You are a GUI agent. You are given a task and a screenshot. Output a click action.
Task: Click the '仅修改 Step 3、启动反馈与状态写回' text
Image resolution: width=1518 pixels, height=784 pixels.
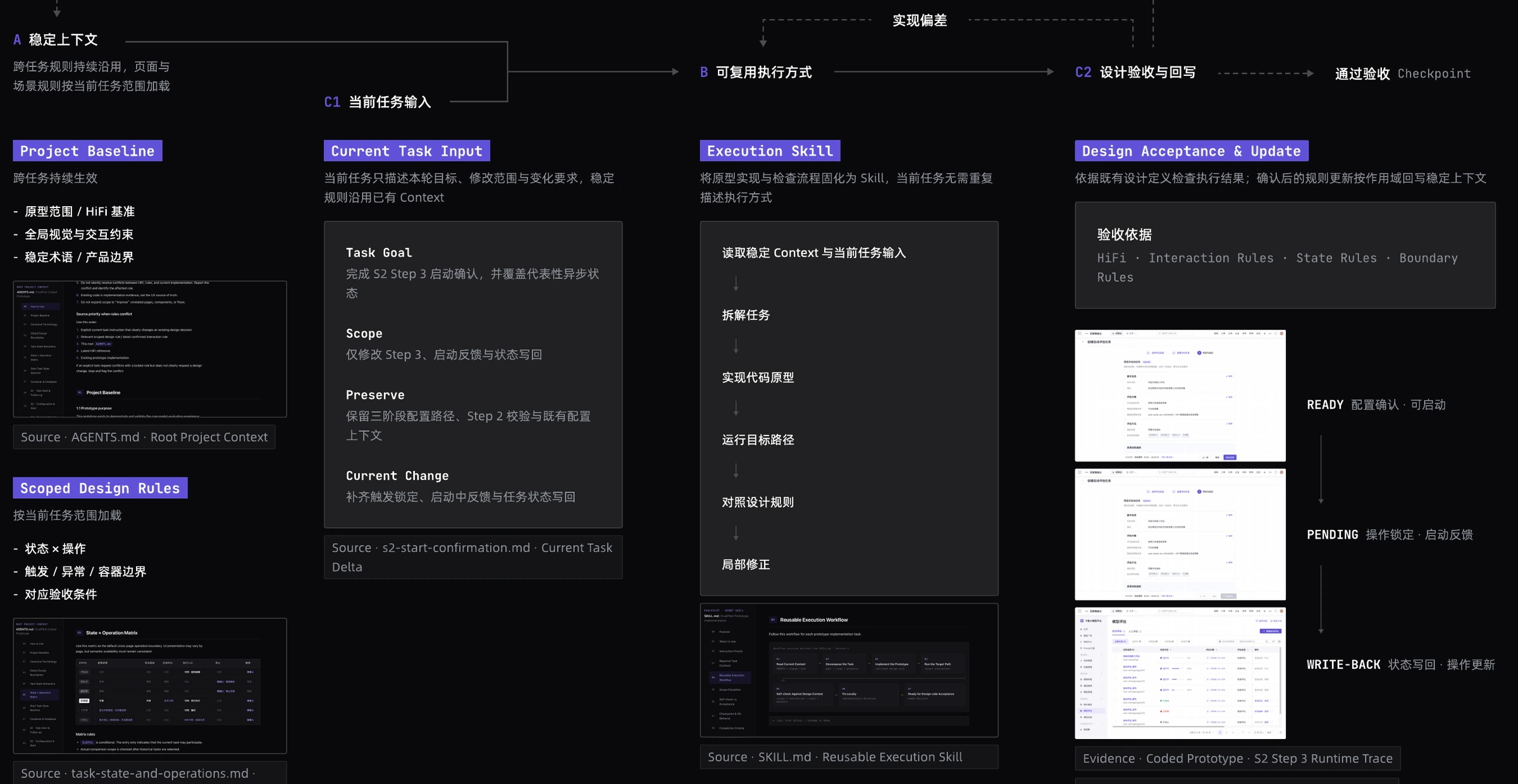pyautogui.click(x=444, y=354)
